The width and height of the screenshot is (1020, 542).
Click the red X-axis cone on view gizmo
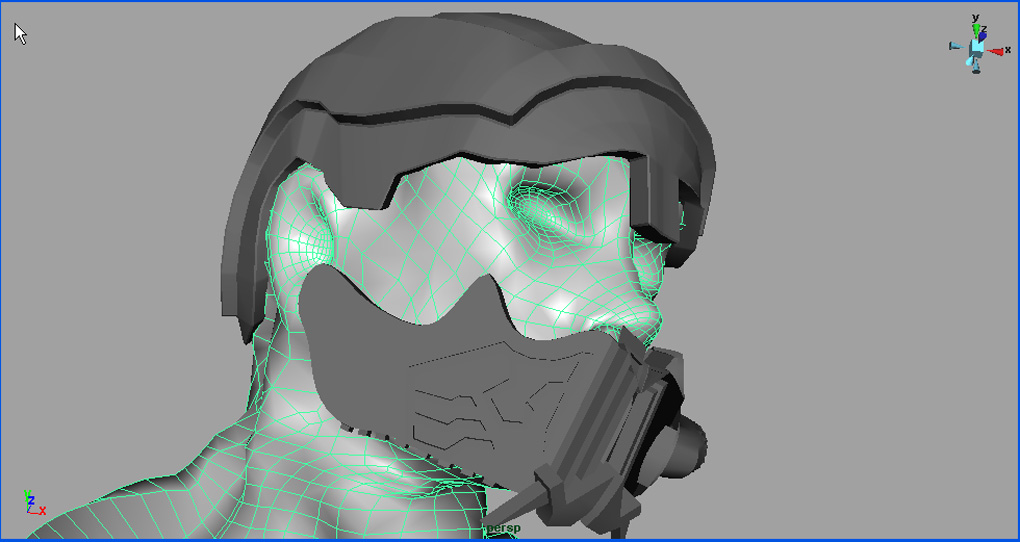(995, 51)
